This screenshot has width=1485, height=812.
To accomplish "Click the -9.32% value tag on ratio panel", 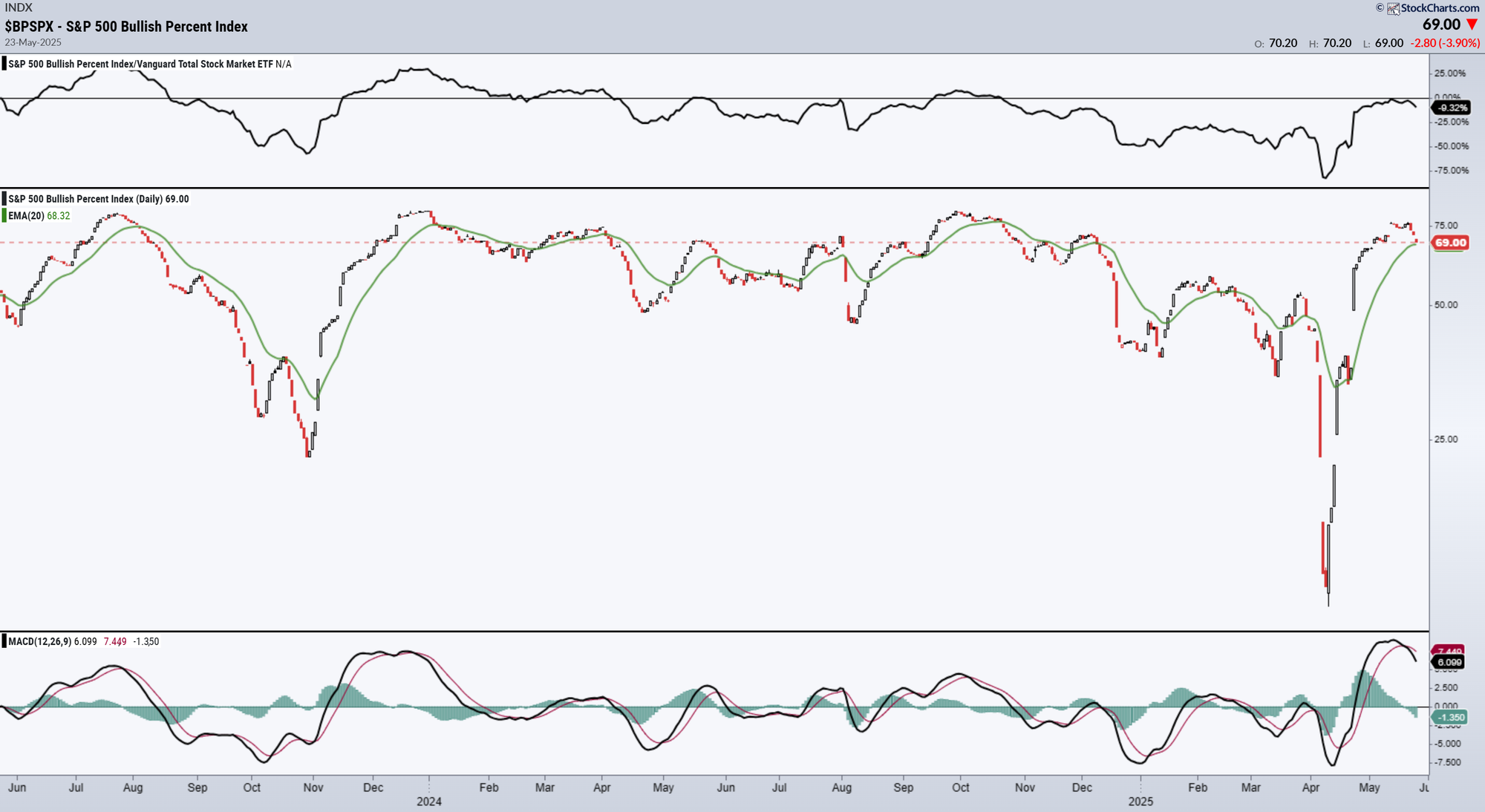I will click(x=1450, y=108).
